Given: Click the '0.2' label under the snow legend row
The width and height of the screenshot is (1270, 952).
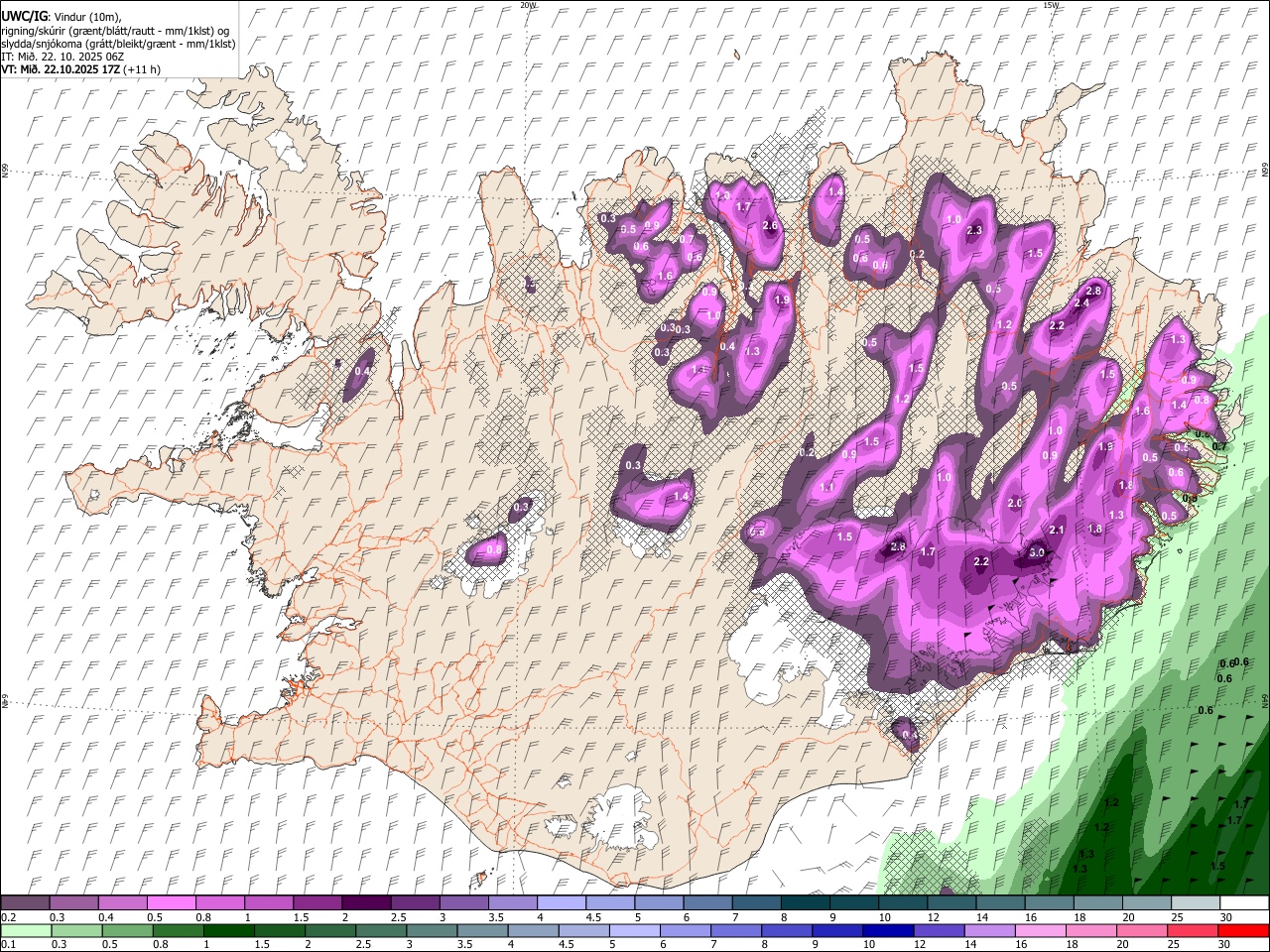Looking at the screenshot, I should tap(8, 917).
